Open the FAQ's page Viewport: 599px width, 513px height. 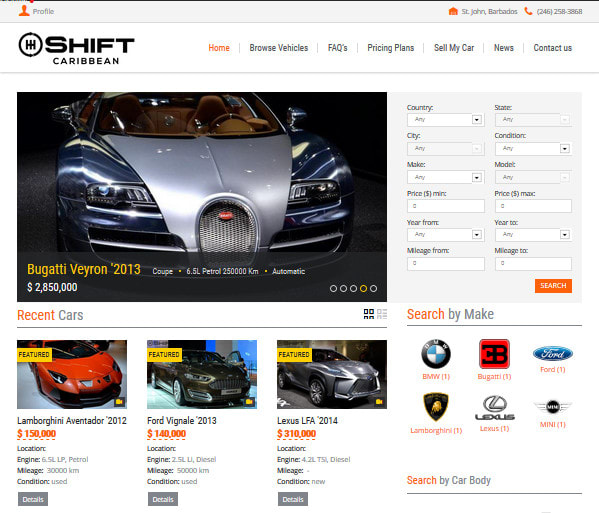click(x=338, y=48)
